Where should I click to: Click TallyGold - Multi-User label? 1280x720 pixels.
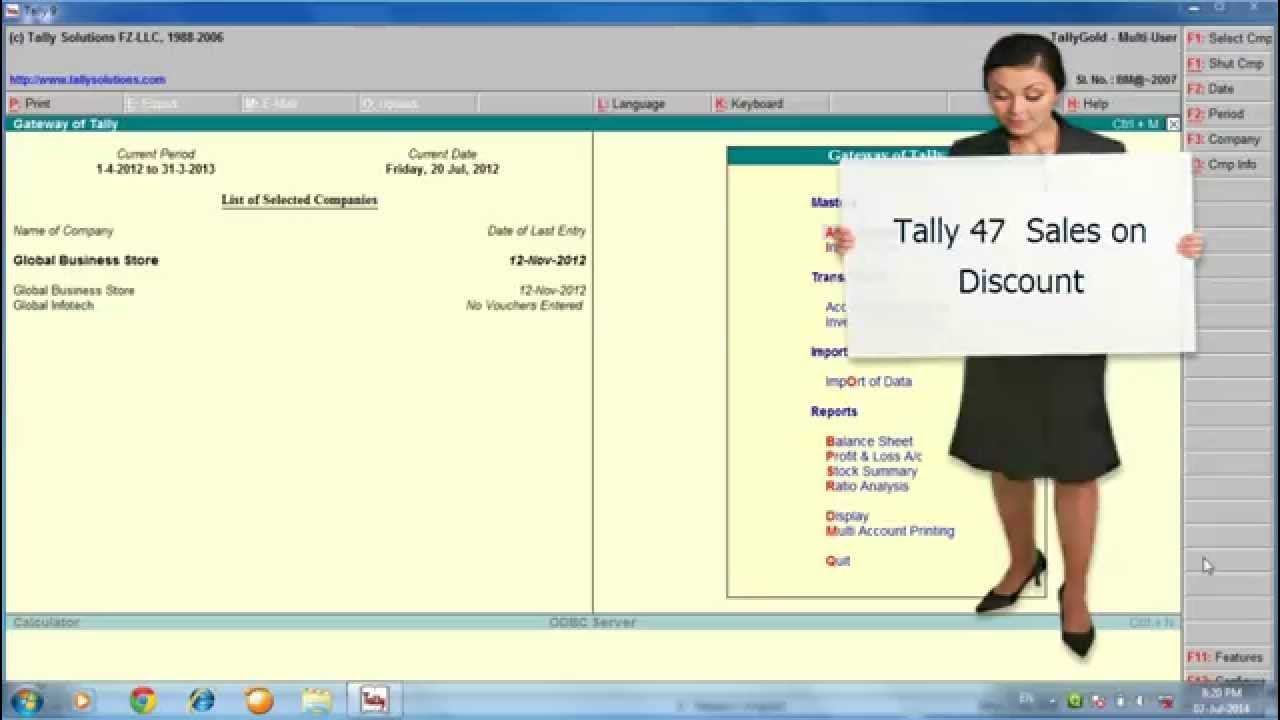coord(1113,38)
